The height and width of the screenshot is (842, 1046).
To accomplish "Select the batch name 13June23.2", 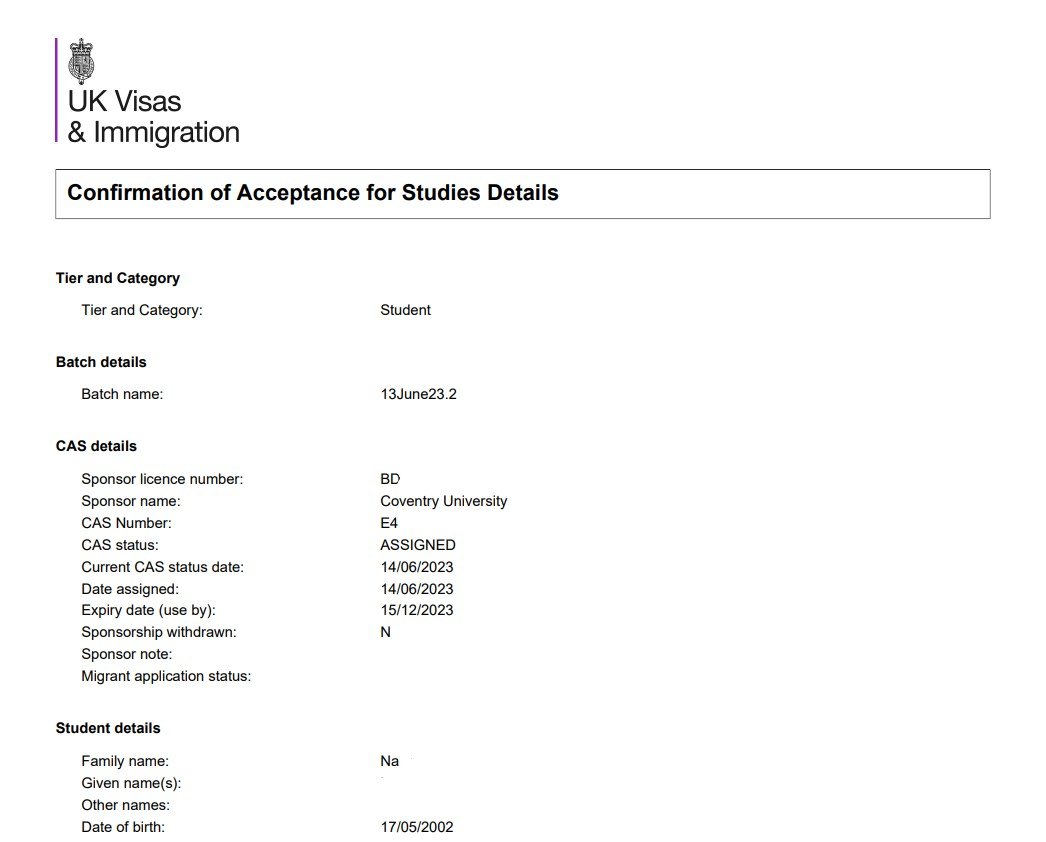I will (418, 394).
